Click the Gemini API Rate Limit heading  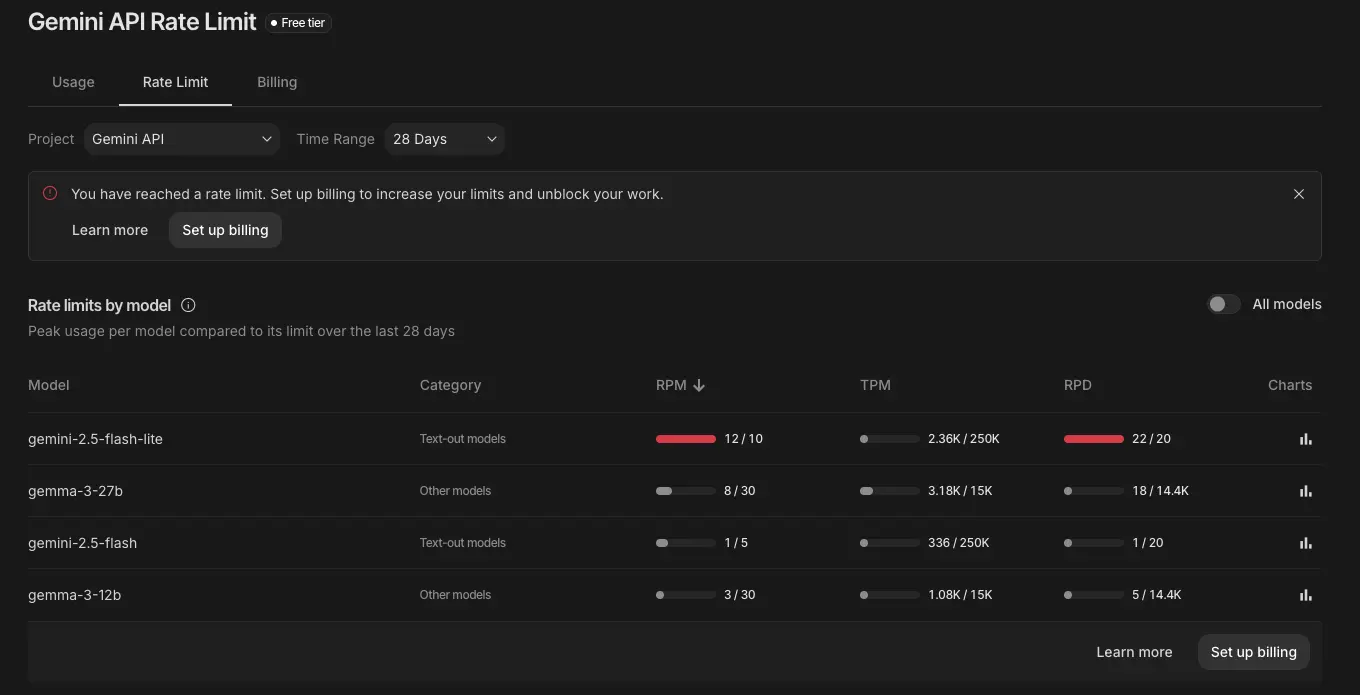[x=142, y=22]
